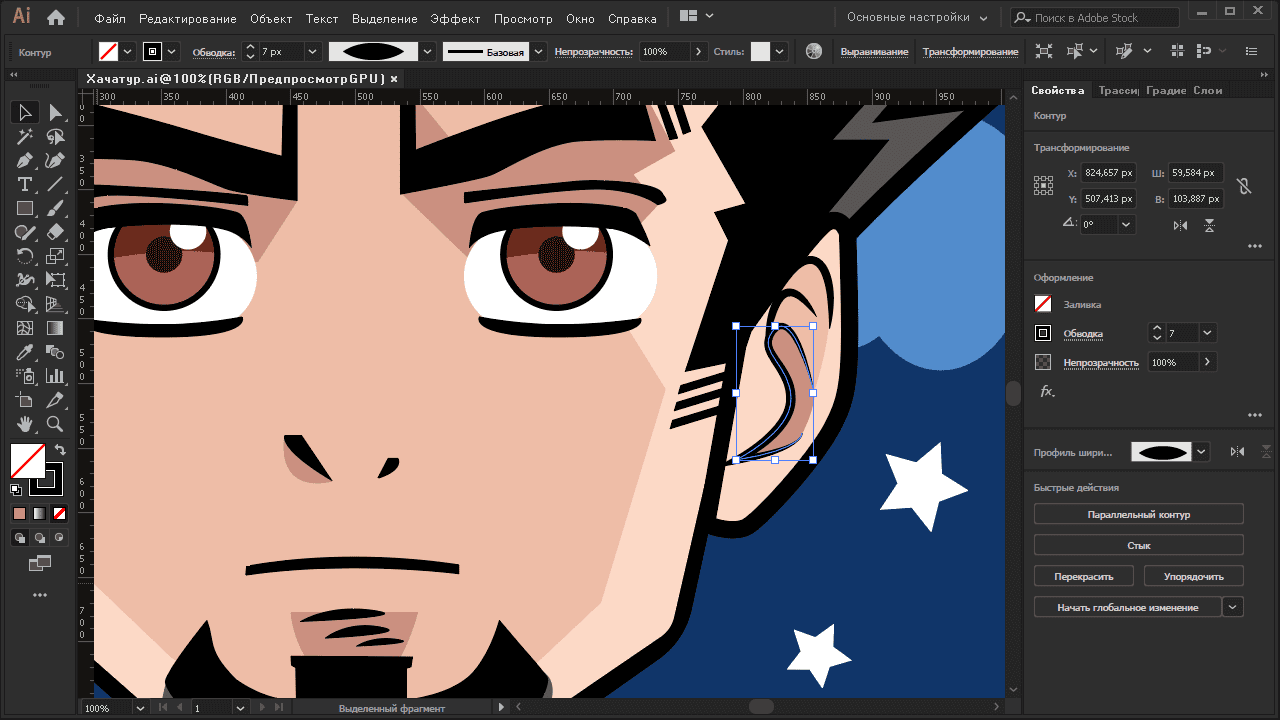Click the Home icon
Viewport: 1280px width, 720px height.
(56, 18)
